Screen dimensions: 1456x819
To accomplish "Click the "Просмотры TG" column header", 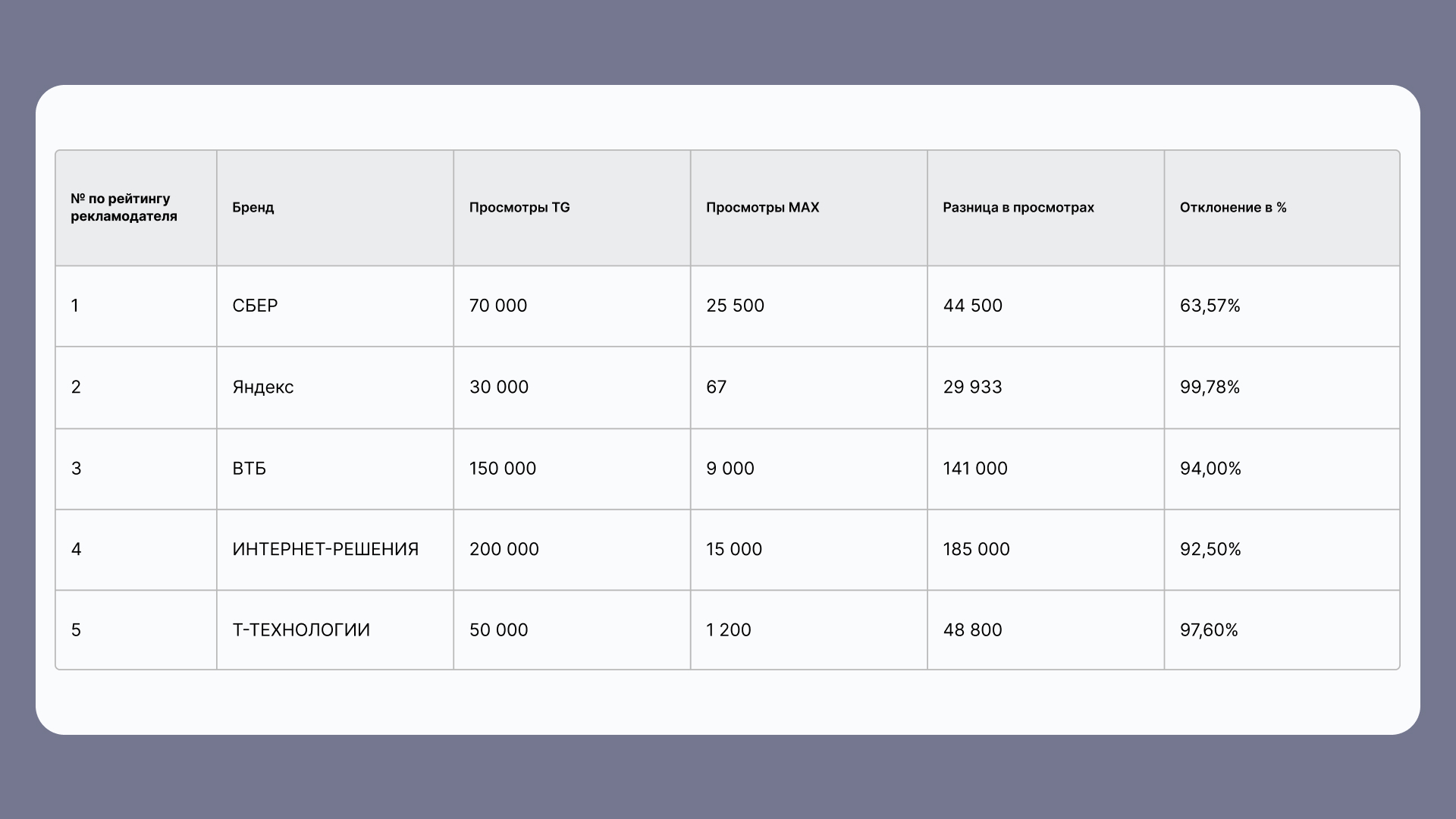I will (x=519, y=208).
